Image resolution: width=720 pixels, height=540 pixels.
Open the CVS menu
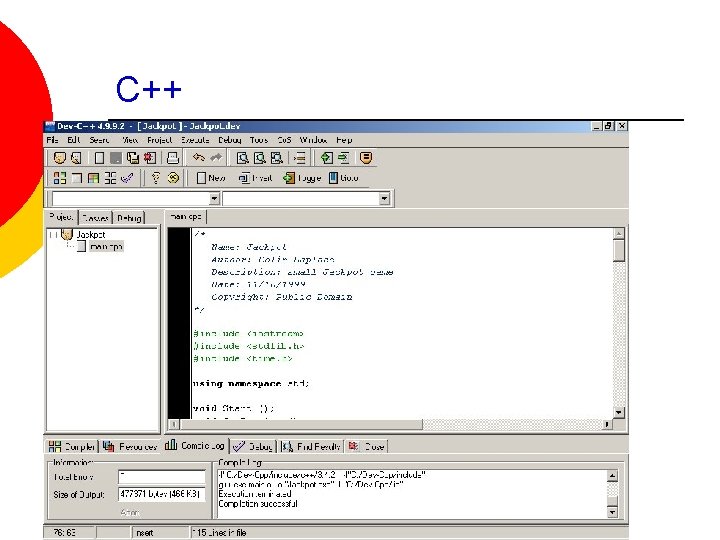[284, 140]
